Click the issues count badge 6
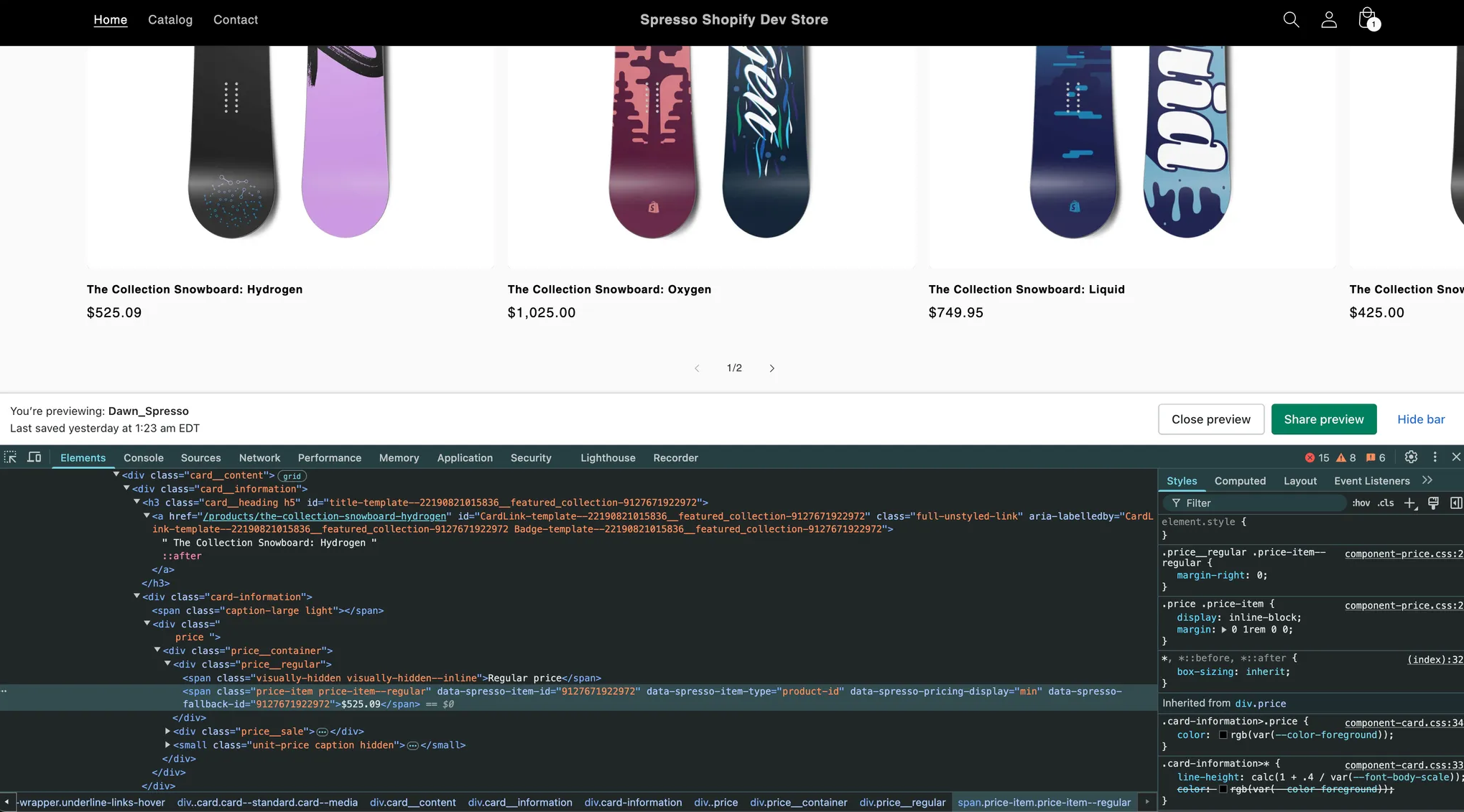The image size is (1464, 812). (x=1376, y=458)
